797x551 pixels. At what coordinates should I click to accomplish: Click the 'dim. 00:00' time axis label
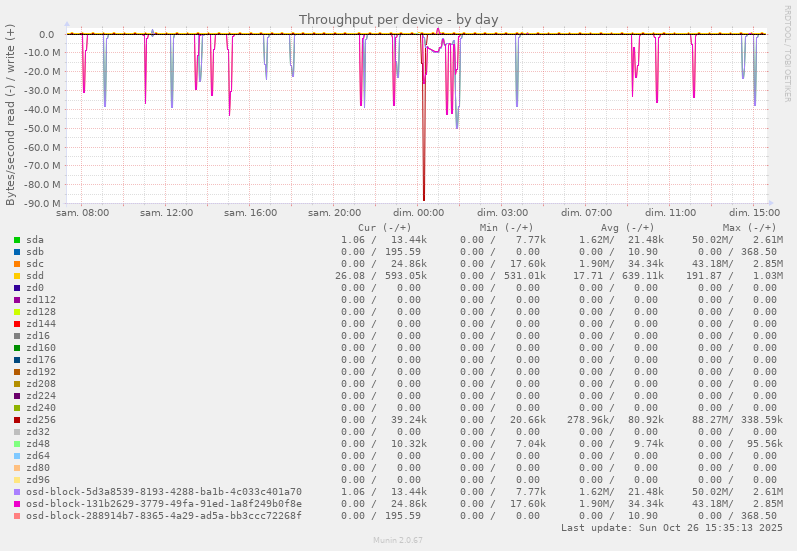pos(418,213)
